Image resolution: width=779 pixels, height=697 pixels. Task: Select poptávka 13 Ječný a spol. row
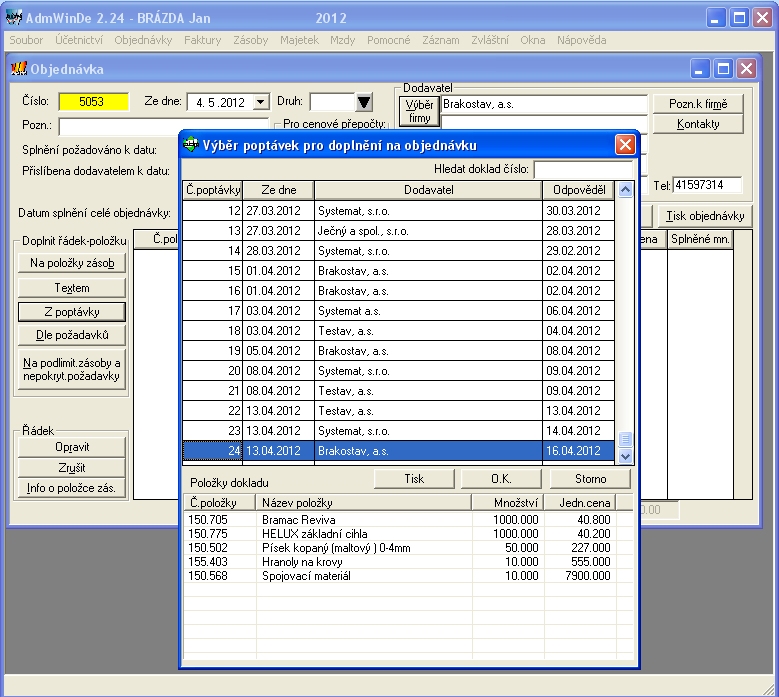click(398, 231)
